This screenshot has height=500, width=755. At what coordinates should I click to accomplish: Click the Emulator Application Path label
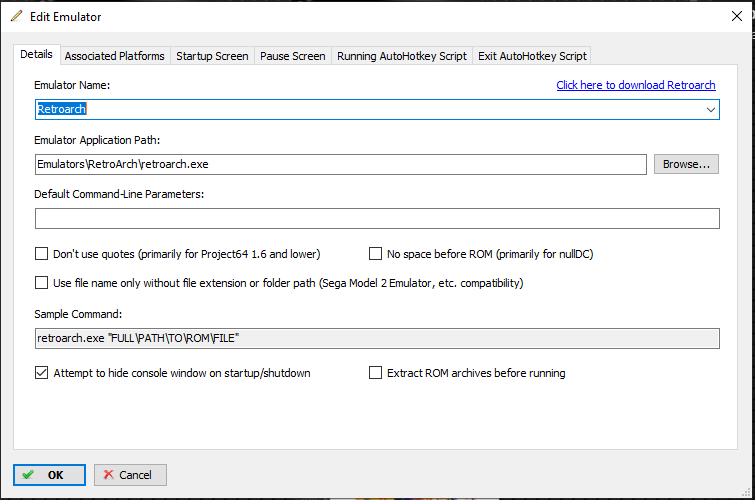tap(97, 140)
